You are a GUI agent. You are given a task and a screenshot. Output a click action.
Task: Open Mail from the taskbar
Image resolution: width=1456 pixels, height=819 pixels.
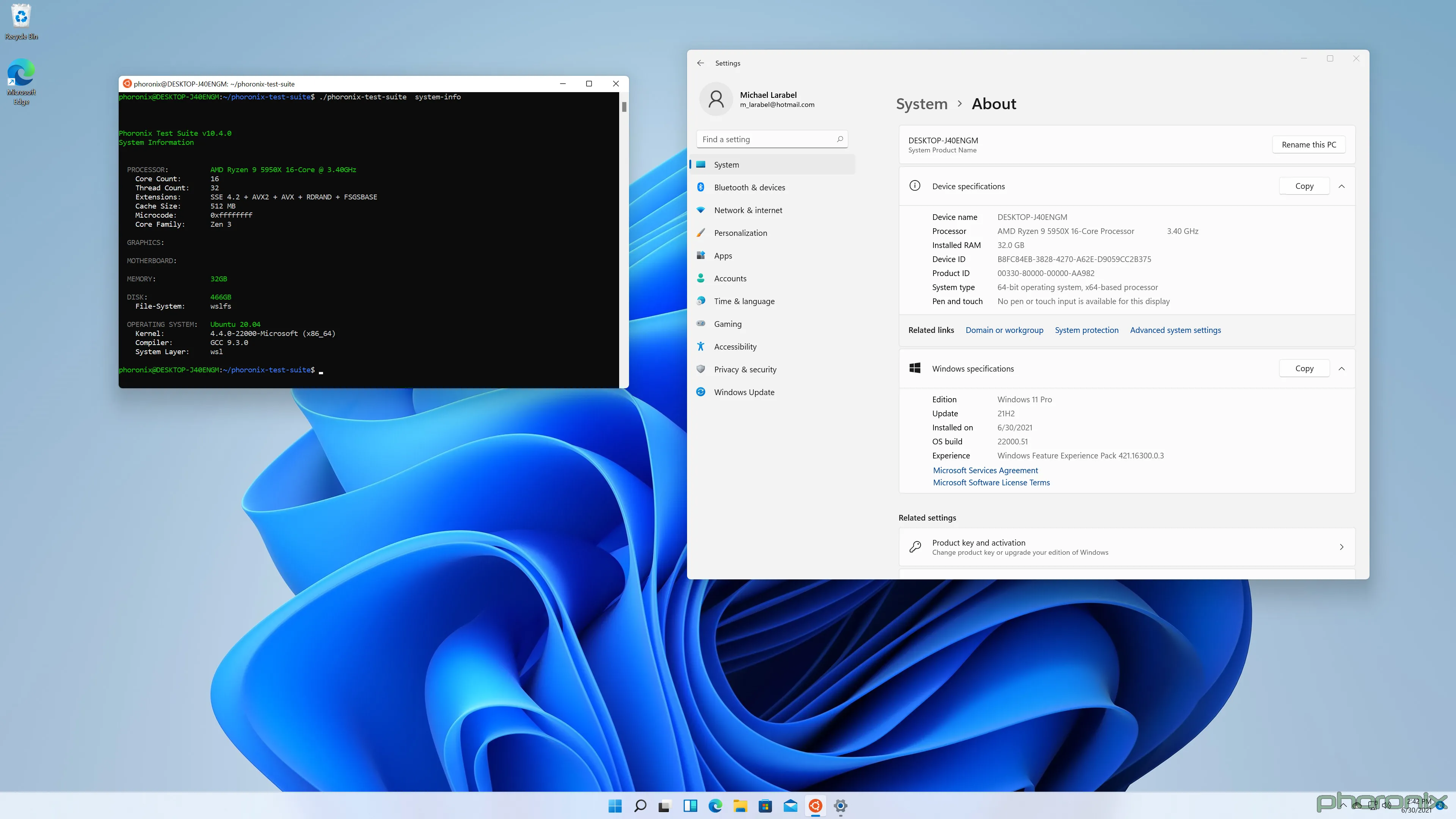[791, 806]
